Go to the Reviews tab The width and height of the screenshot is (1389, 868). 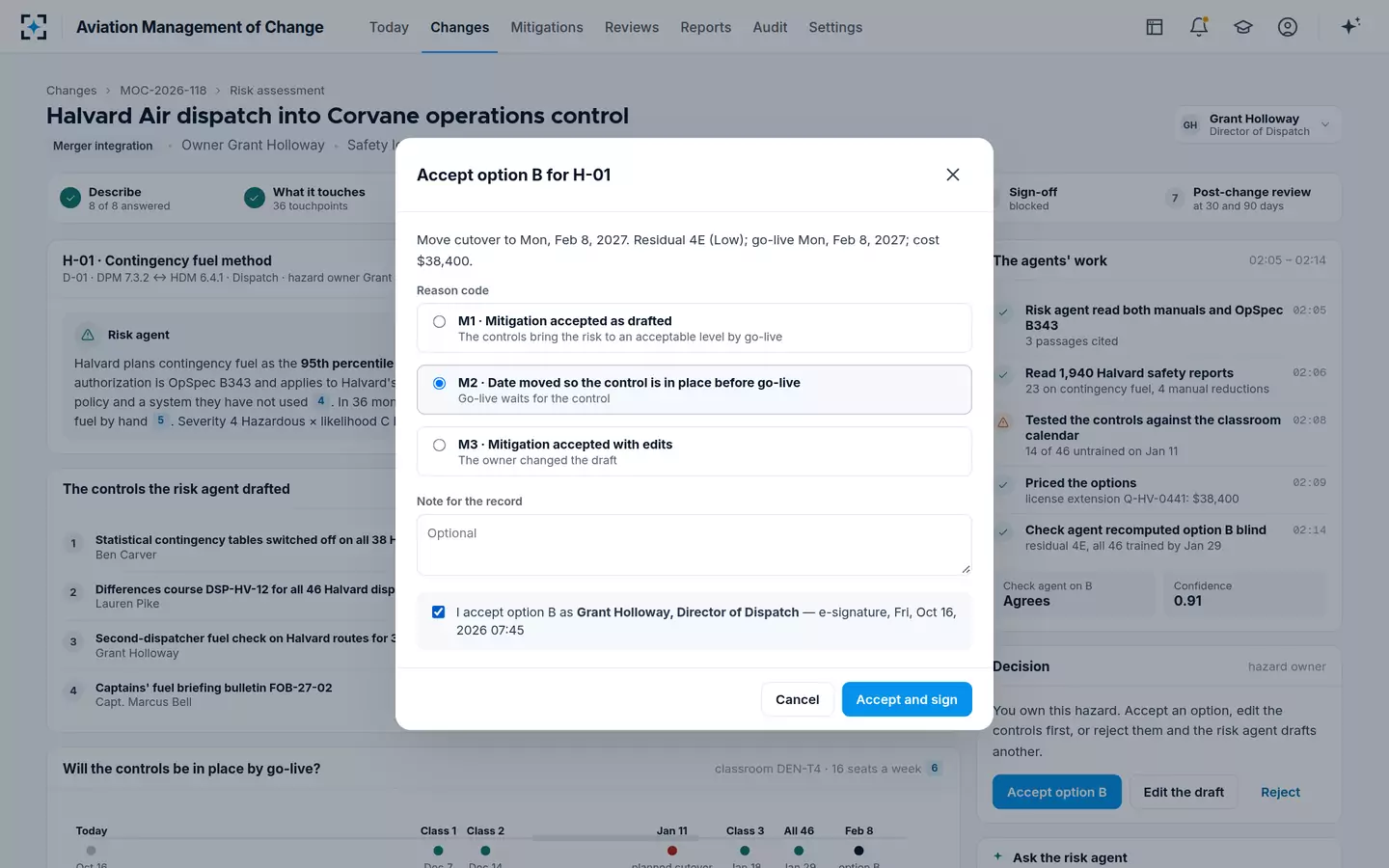(x=632, y=27)
